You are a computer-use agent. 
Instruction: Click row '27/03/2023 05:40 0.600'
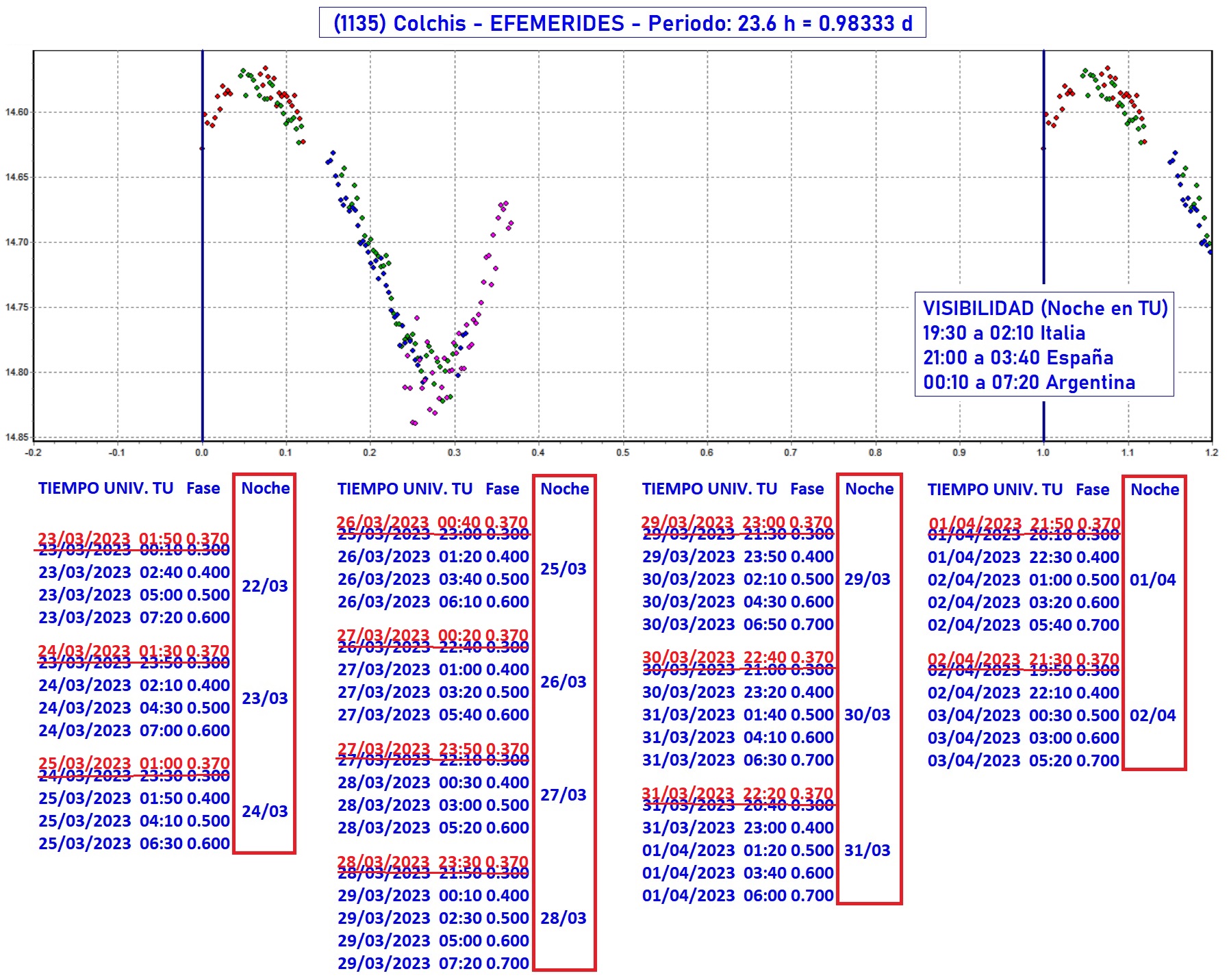tap(433, 715)
